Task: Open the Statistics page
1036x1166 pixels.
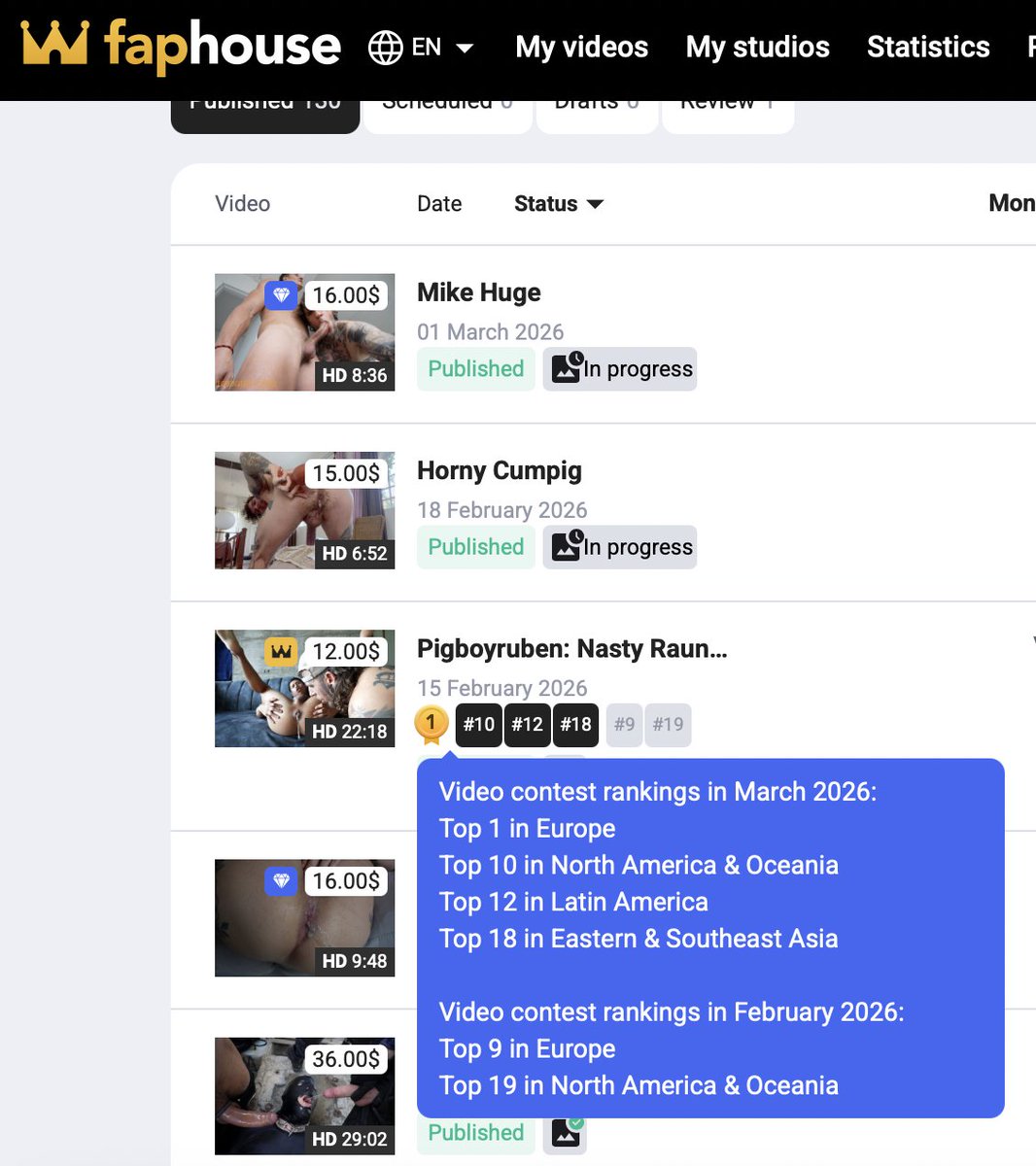Action: click(x=928, y=47)
